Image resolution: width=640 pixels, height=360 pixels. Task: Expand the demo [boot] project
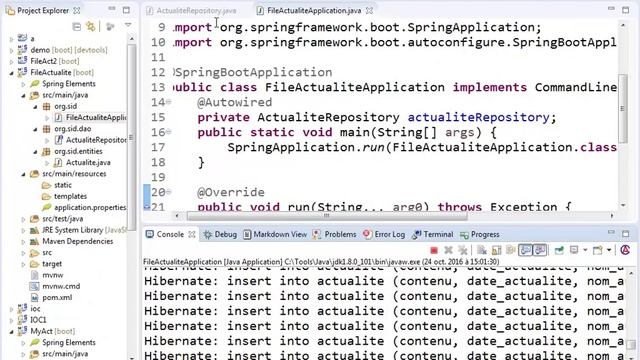[x=11, y=50]
